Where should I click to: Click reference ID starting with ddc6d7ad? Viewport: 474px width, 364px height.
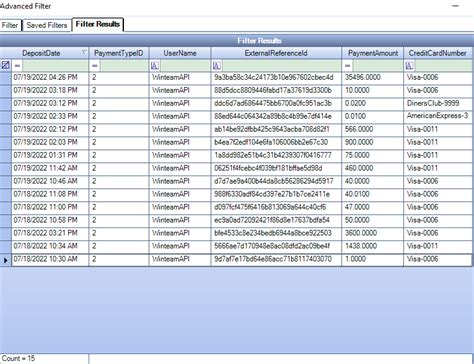click(276, 104)
